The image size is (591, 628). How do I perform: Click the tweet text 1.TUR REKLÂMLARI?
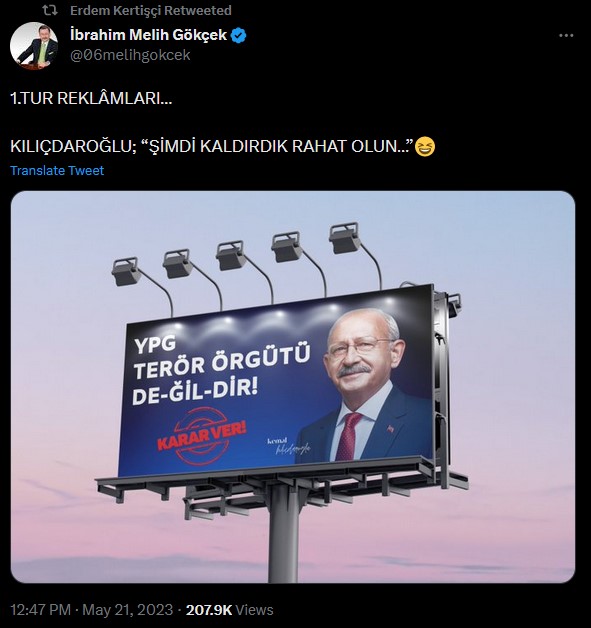tap(91, 98)
